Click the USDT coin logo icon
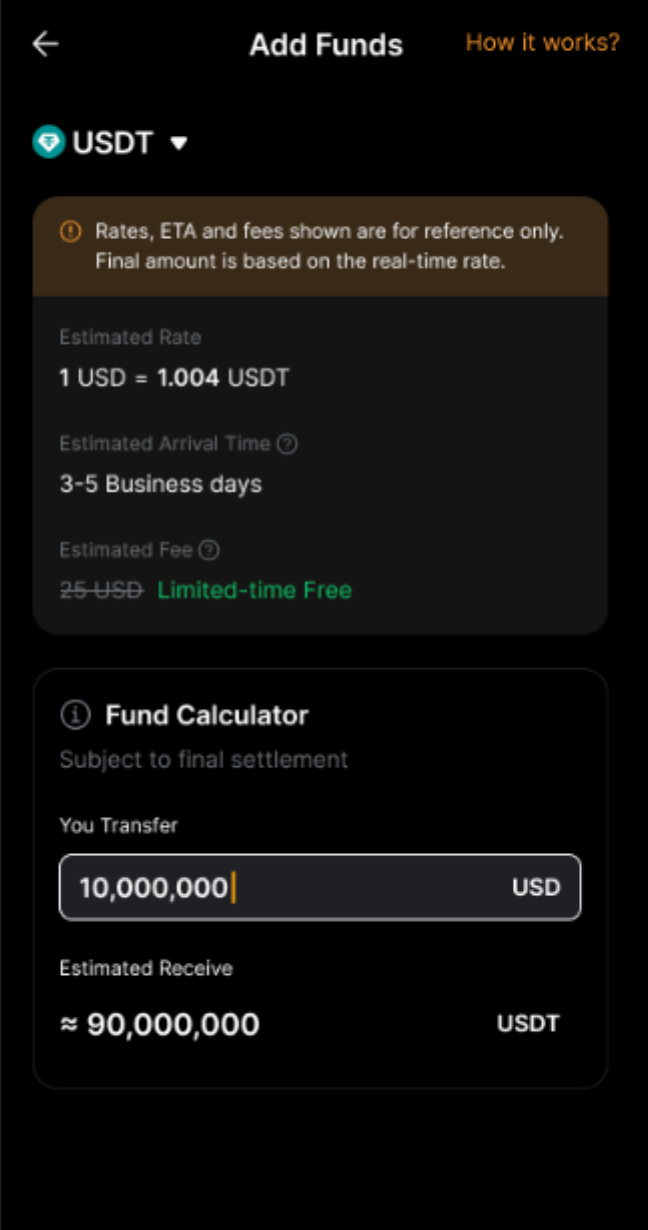The width and height of the screenshot is (648, 1230). 48,143
